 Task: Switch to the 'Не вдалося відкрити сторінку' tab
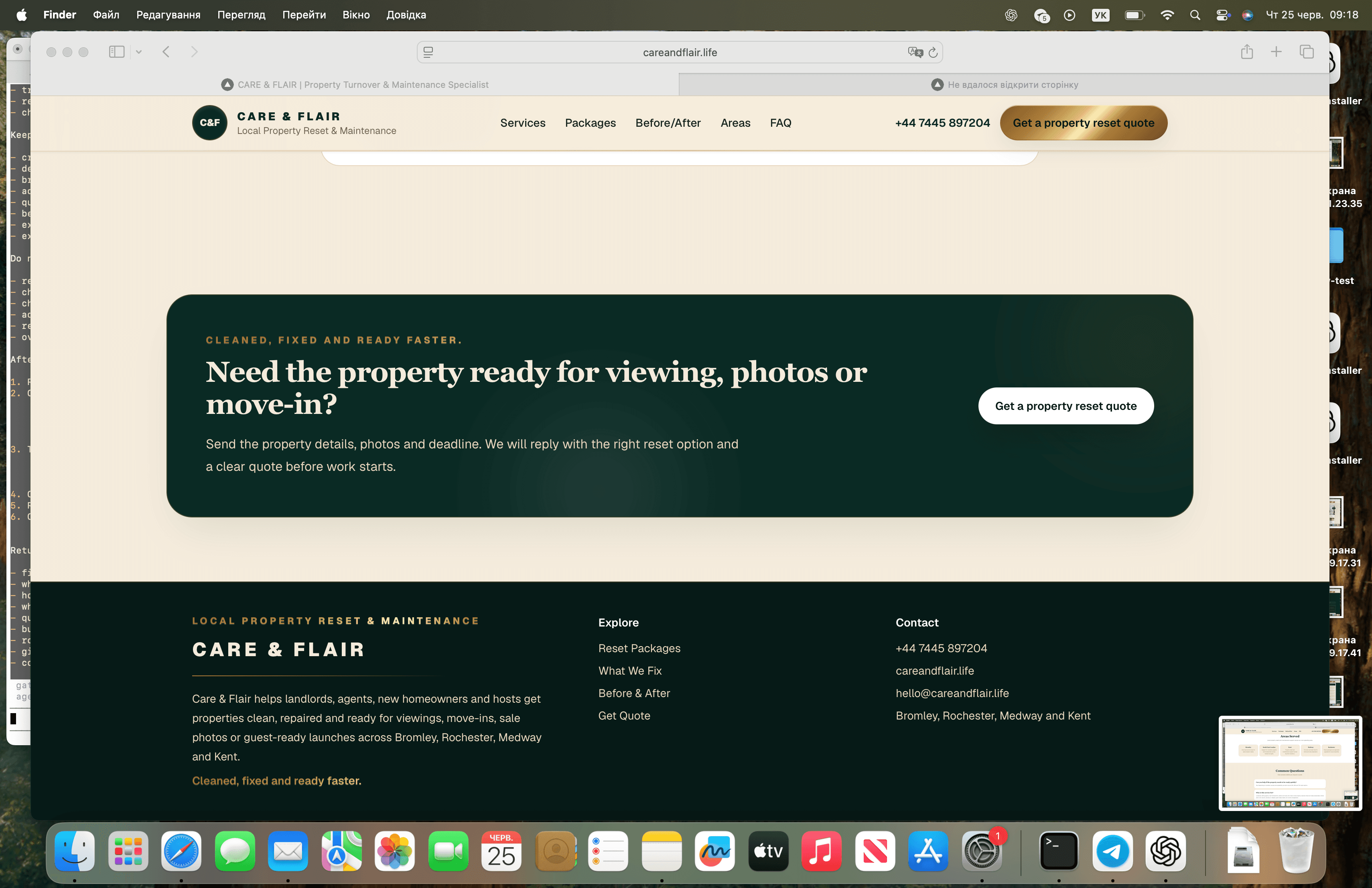coord(1004,85)
